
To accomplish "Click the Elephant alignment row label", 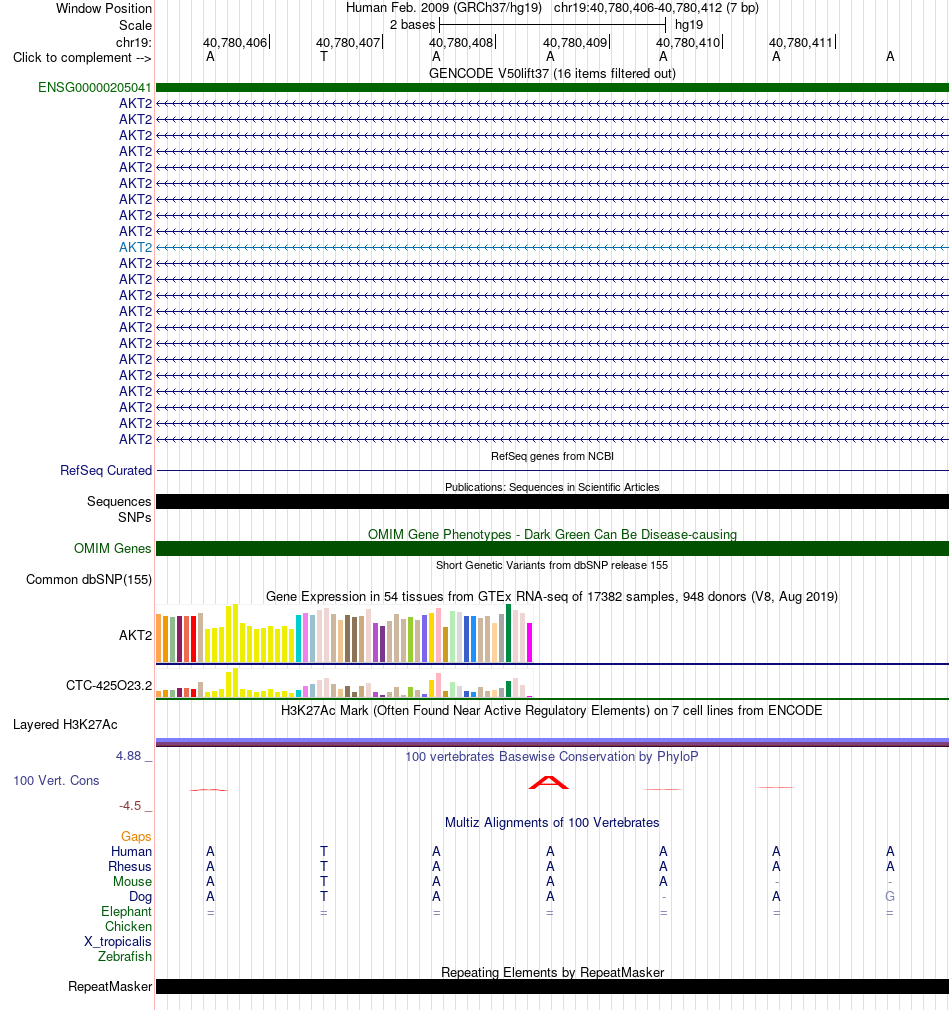I will click(x=126, y=911).
